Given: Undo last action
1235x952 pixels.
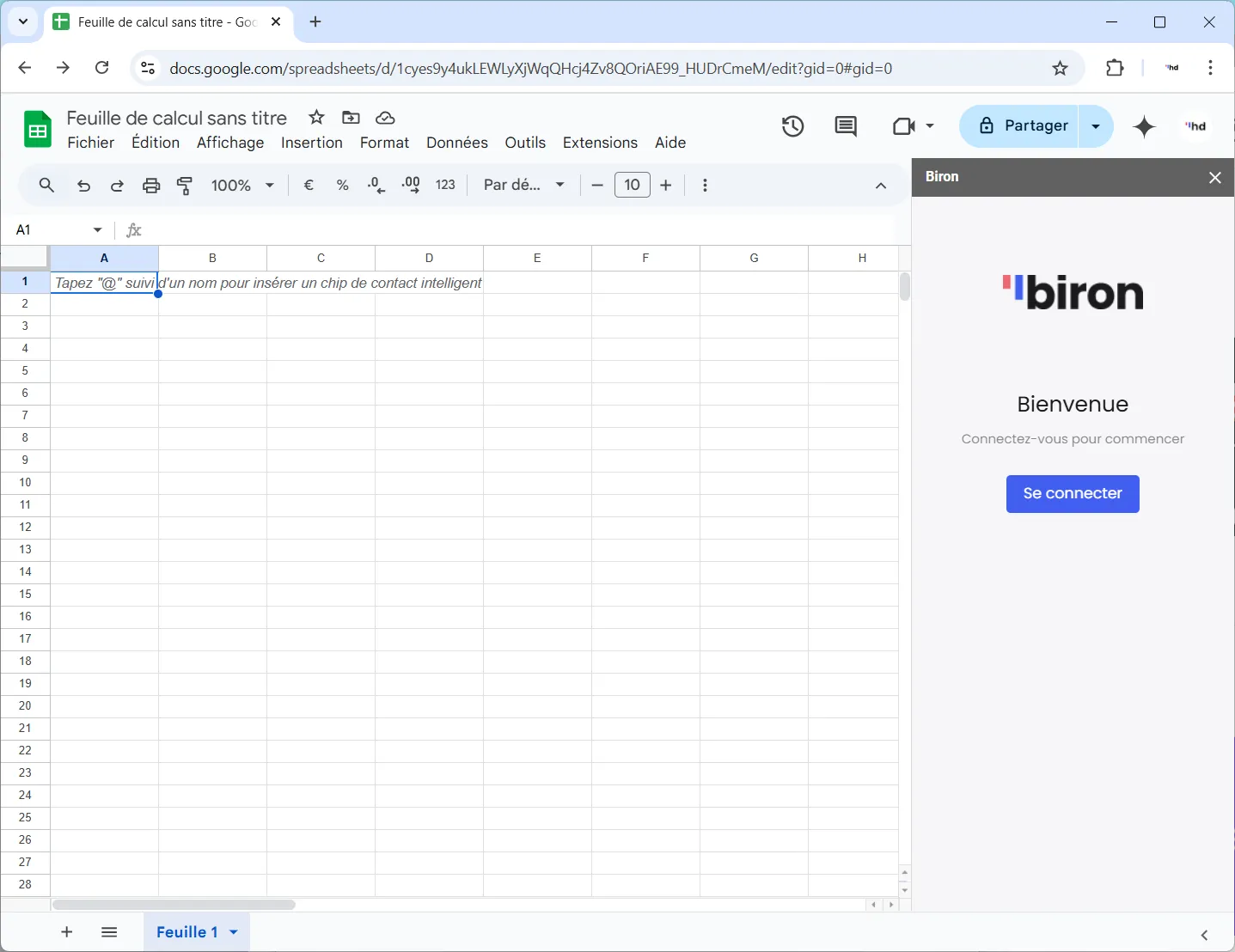Looking at the screenshot, I should coord(83,186).
